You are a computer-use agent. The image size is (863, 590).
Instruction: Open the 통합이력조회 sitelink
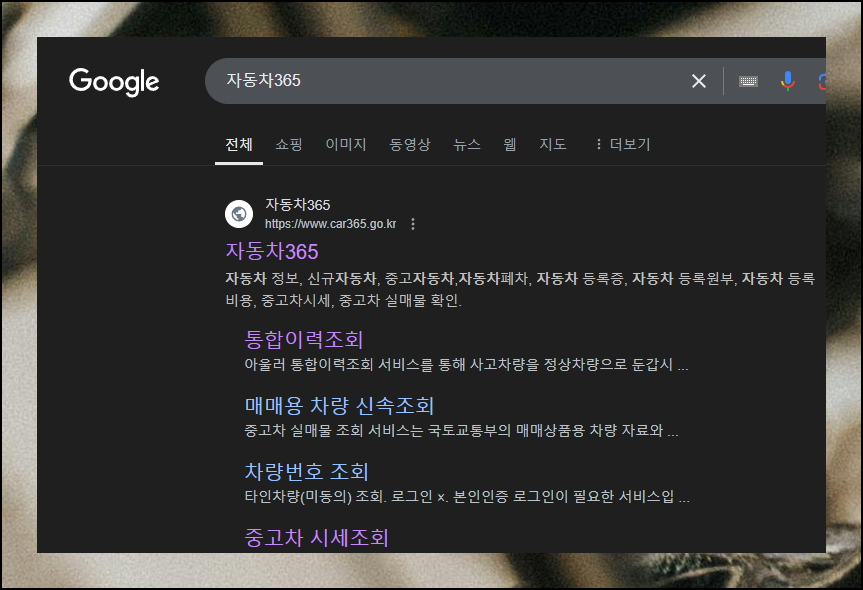(x=304, y=340)
